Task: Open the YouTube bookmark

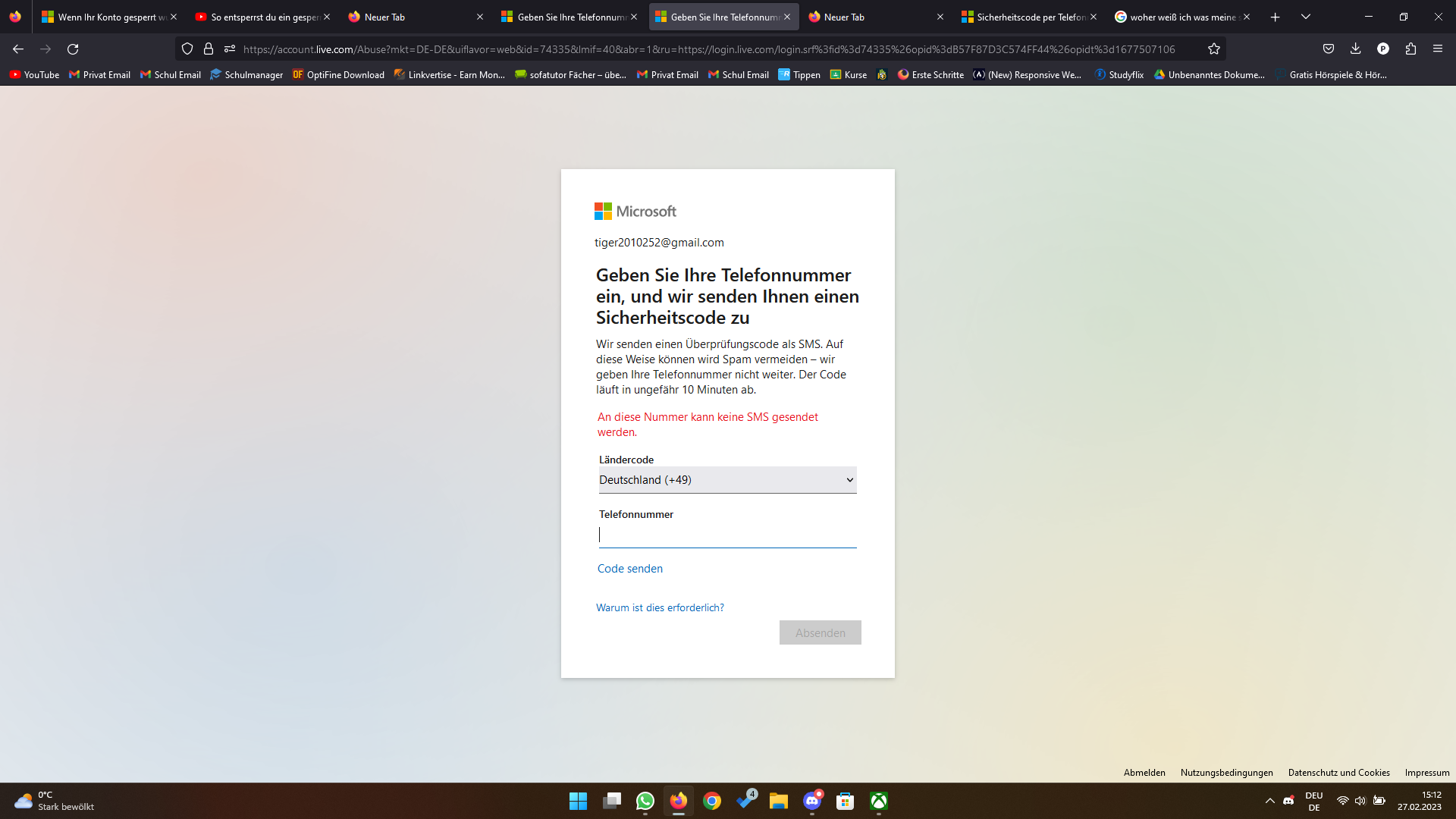Action: tap(34, 74)
